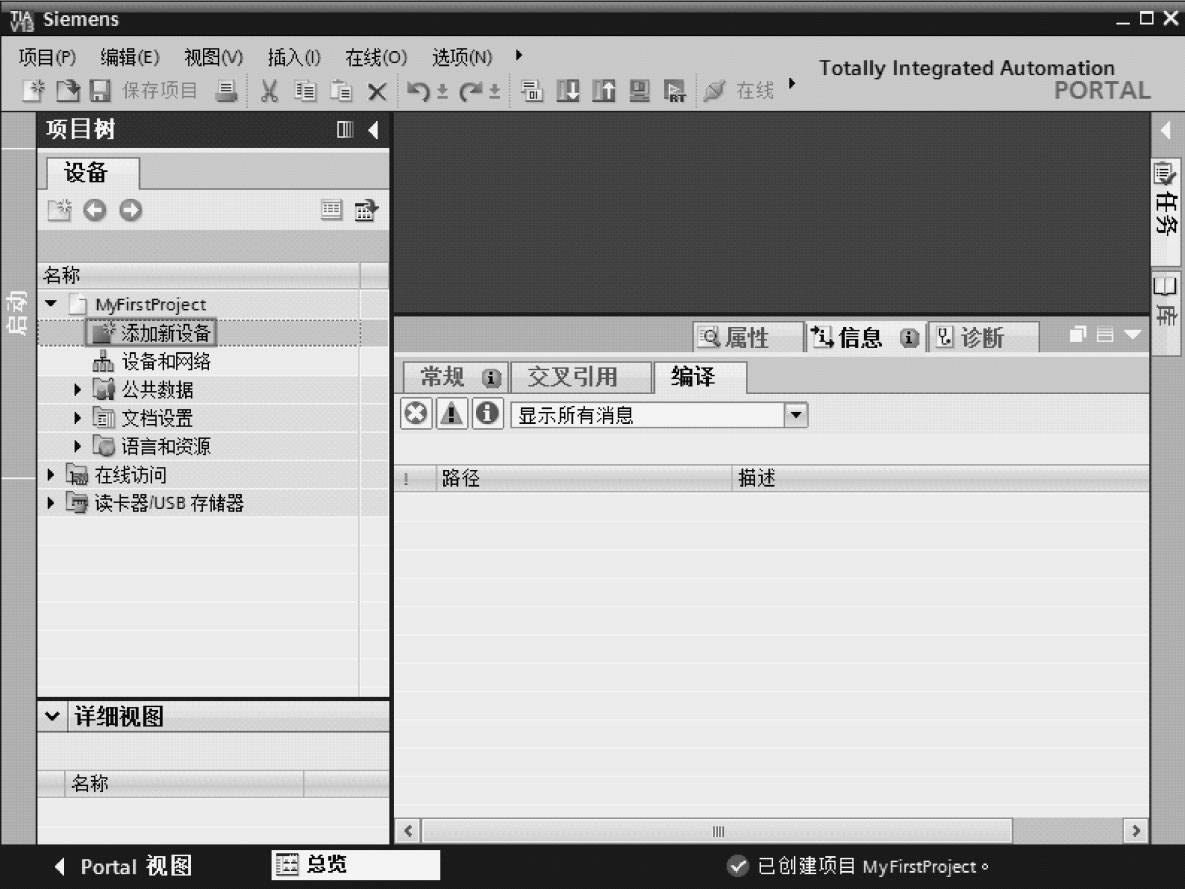1185x889 pixels.
Task: Click the 总览 button in the bottom bar
Action: (x=355, y=865)
